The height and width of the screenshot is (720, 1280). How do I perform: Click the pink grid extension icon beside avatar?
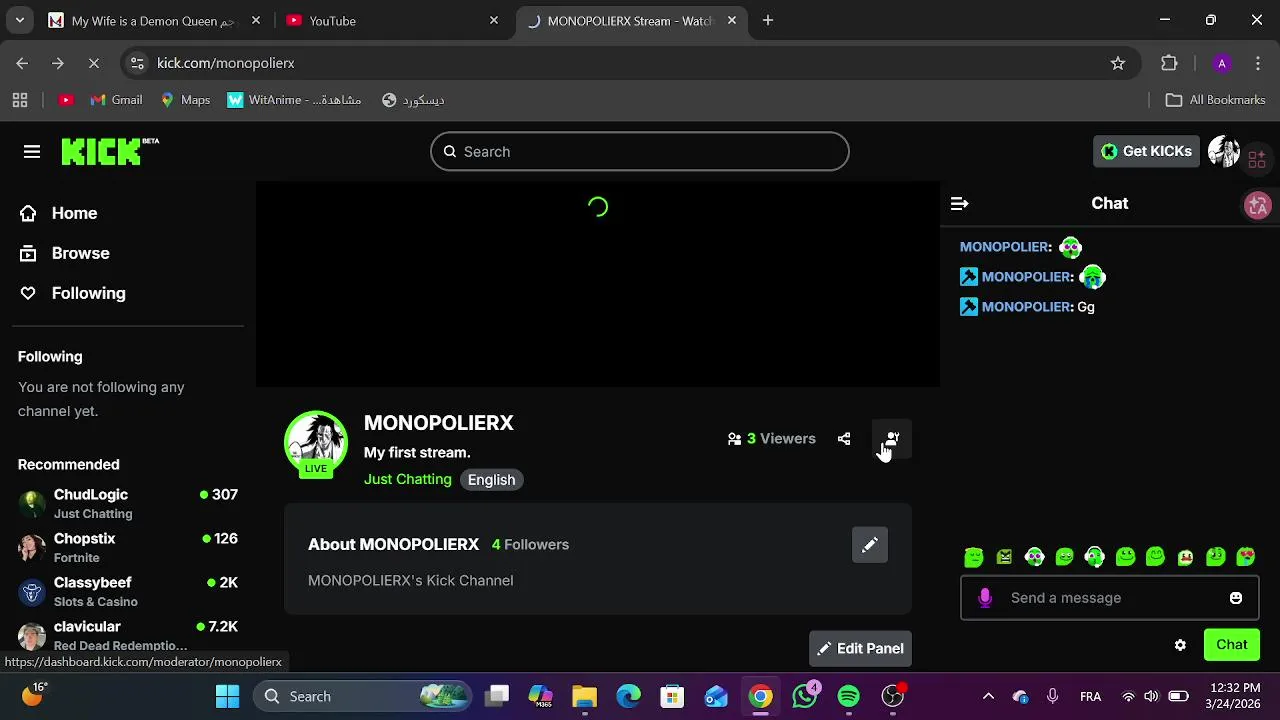coord(1257,158)
